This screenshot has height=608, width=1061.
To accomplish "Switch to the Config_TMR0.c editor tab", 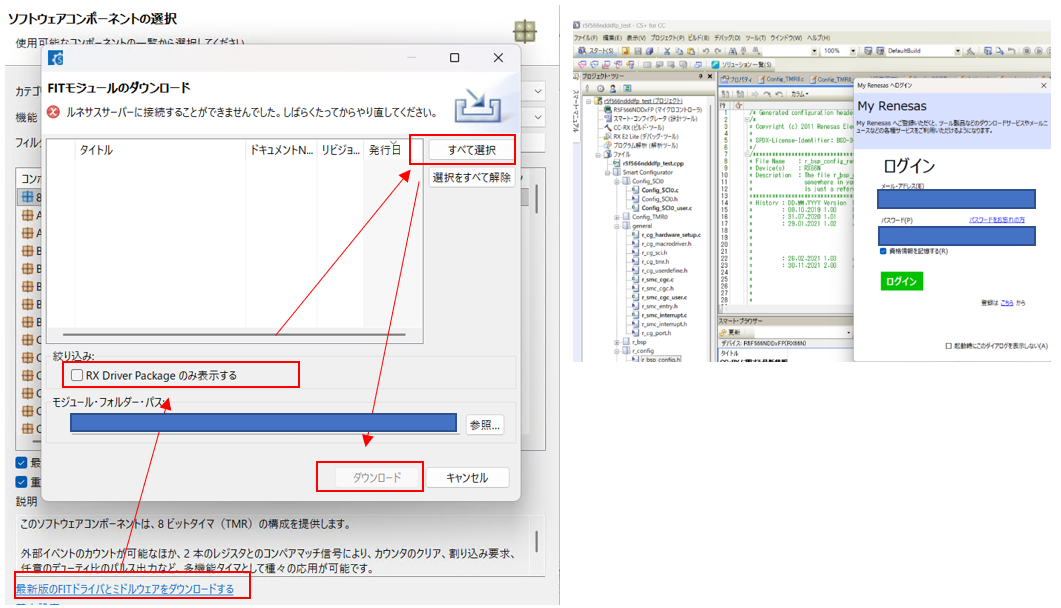I will coord(781,79).
